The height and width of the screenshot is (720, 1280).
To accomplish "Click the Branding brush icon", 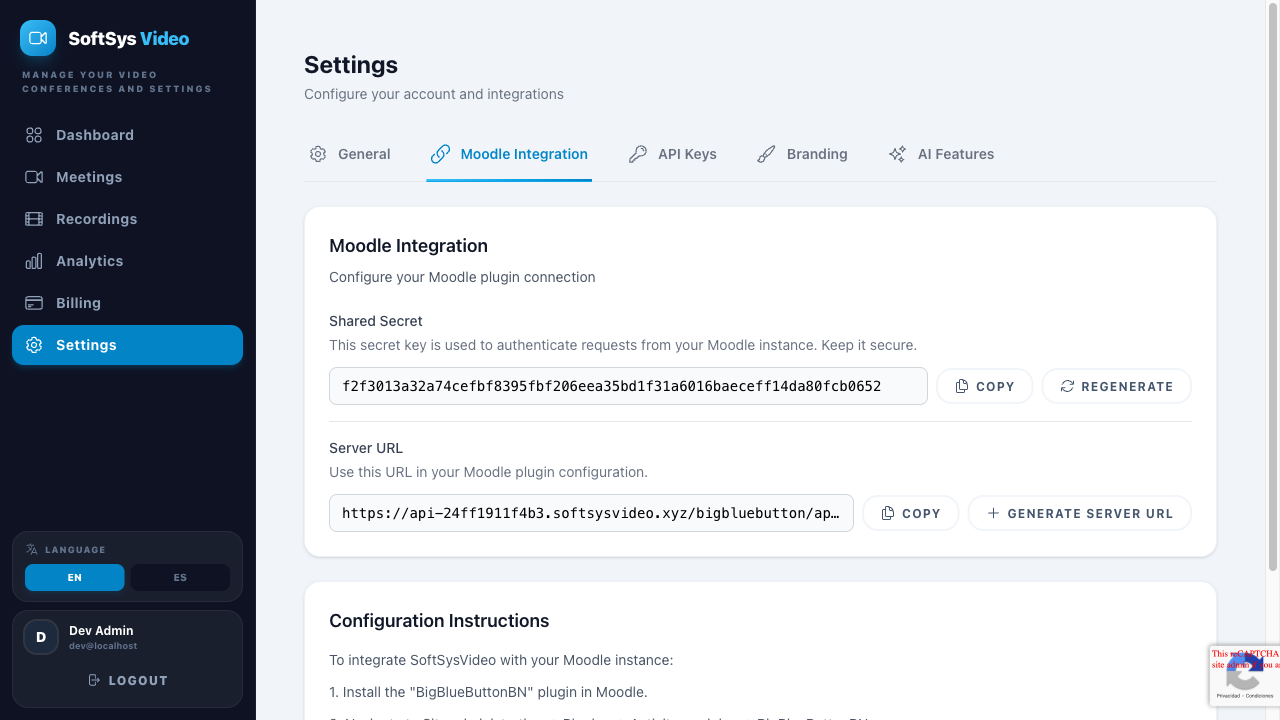I will point(766,154).
